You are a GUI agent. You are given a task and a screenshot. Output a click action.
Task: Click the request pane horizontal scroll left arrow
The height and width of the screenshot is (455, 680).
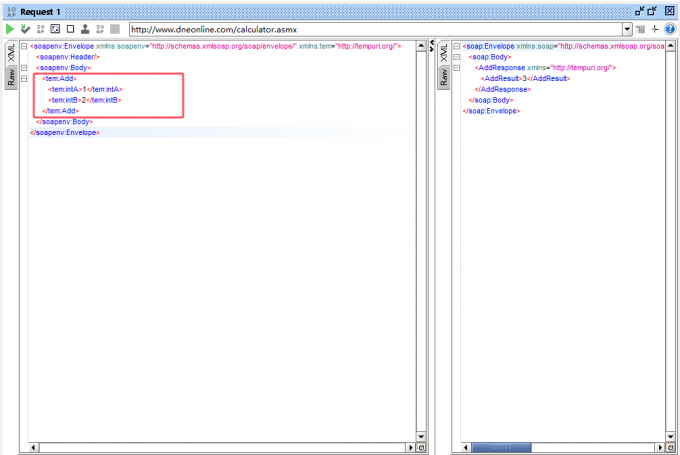click(33, 447)
